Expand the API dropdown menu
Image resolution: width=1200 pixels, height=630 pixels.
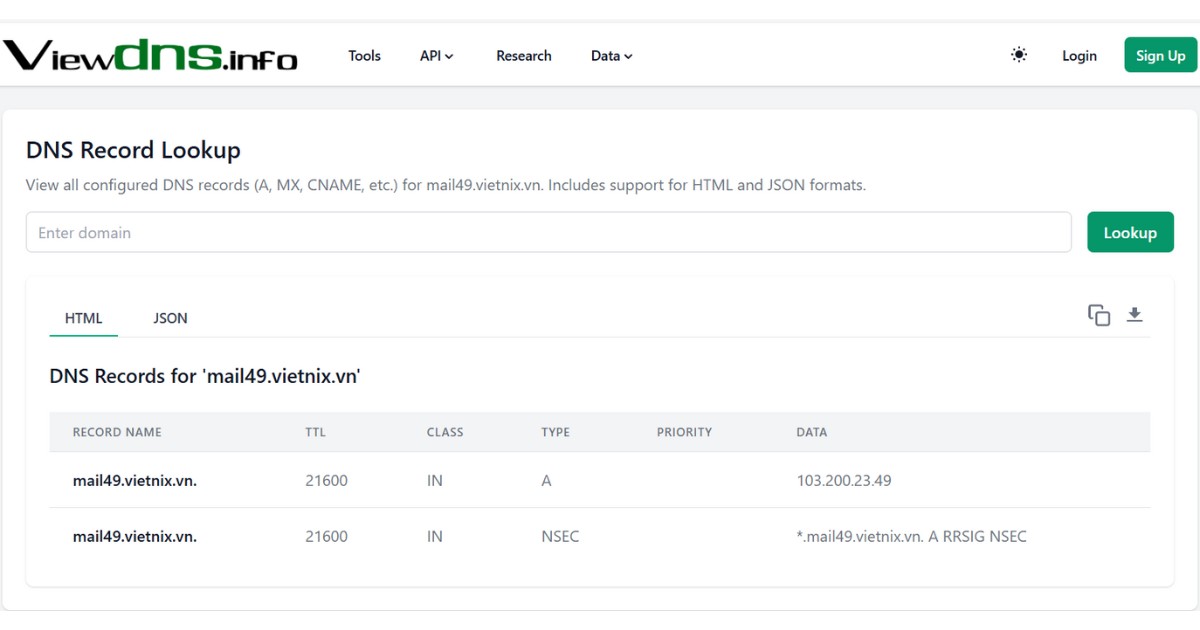(x=437, y=56)
